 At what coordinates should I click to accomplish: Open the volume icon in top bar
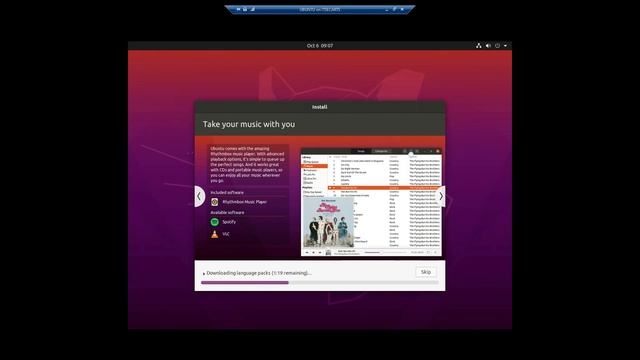click(488, 46)
